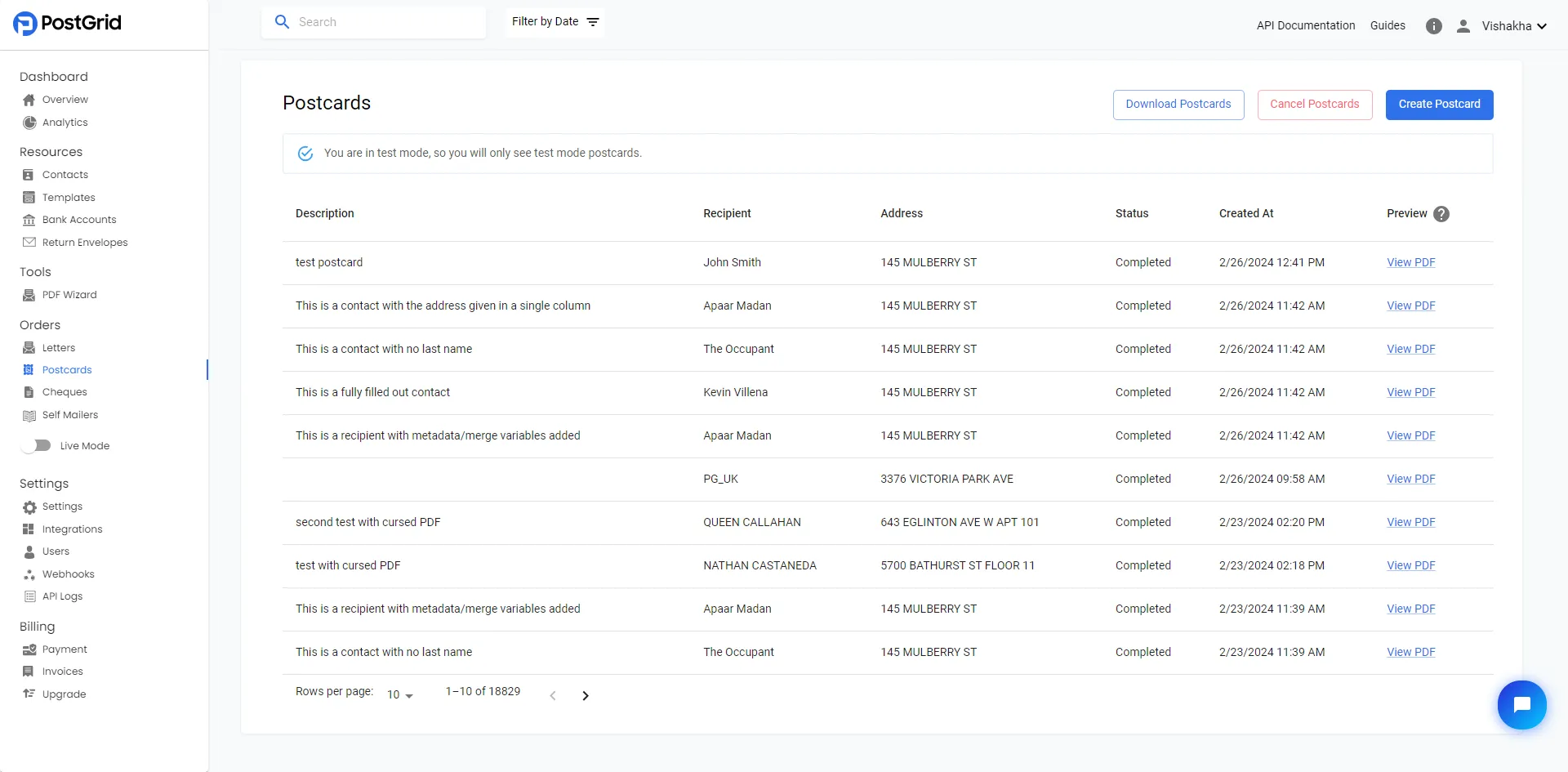Open the Return Envelopes section
The image size is (1568, 772).
[29, 242]
